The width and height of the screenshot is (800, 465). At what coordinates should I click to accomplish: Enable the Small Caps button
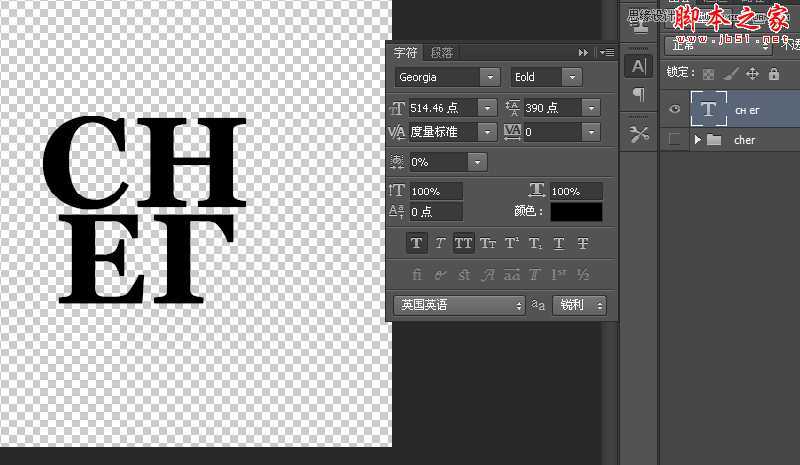(x=487, y=243)
